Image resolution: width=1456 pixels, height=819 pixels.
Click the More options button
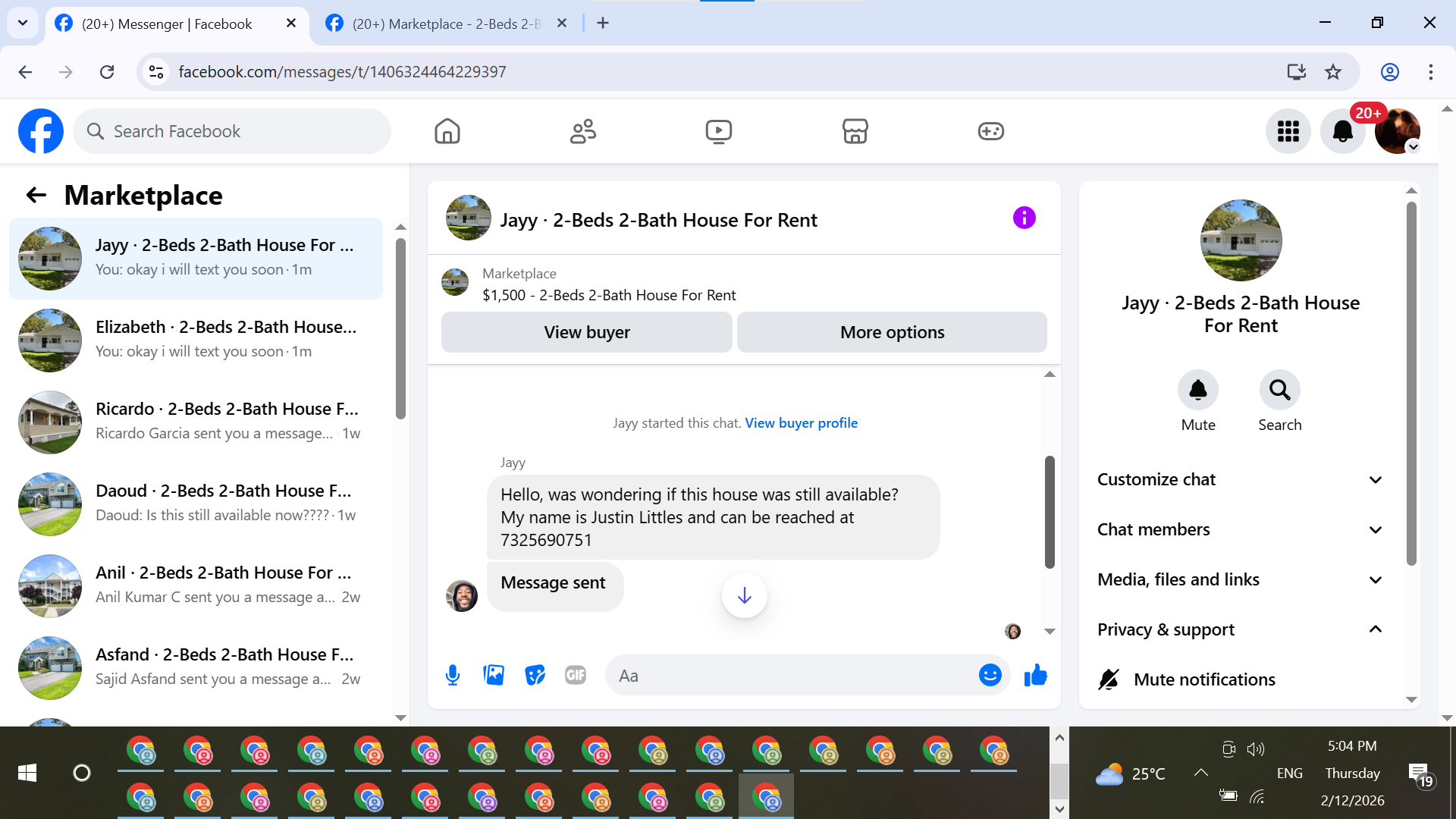(892, 332)
